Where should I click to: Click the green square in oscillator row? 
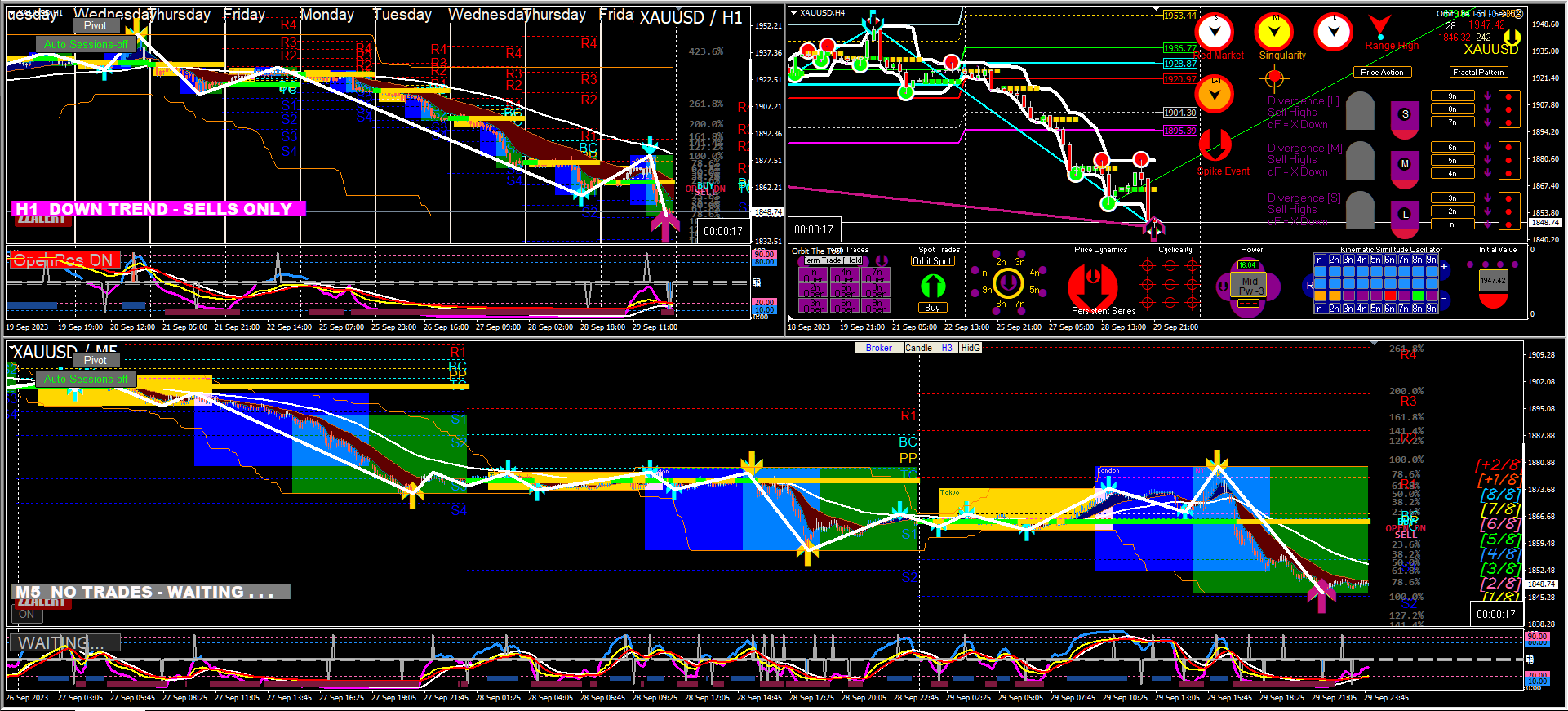tap(1417, 296)
